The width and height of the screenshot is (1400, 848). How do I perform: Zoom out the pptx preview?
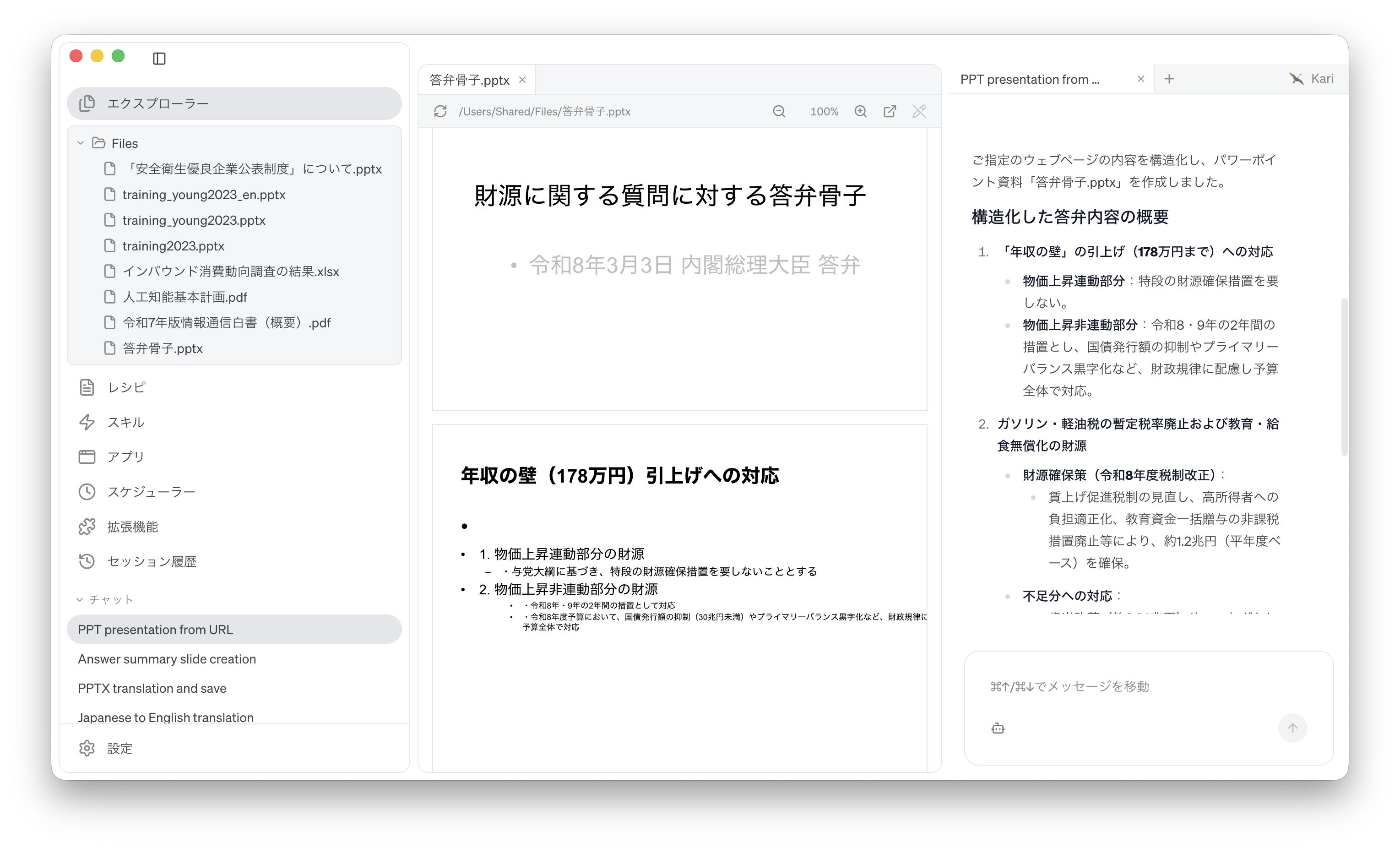pos(779,111)
